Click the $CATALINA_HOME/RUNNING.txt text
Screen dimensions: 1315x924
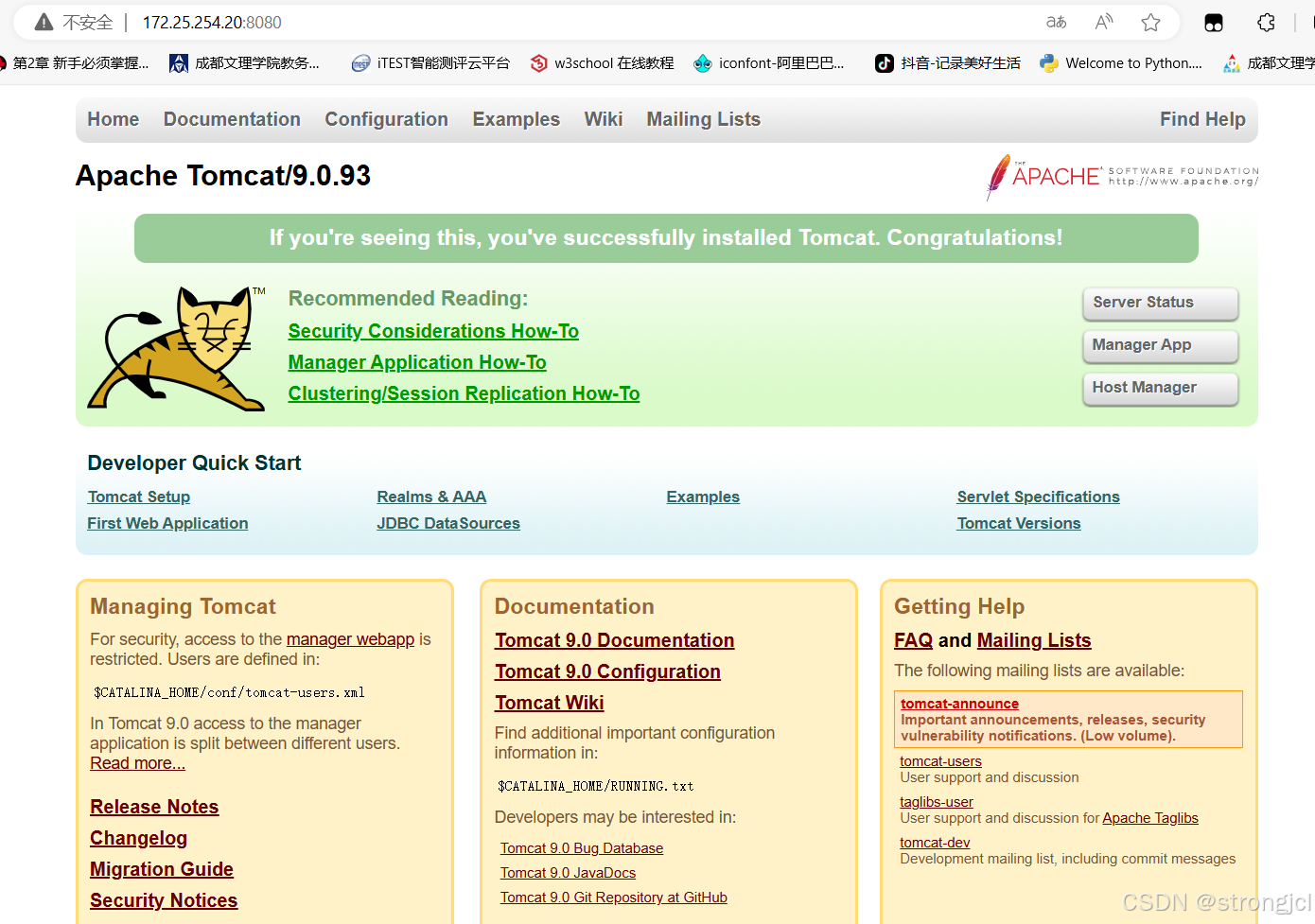pyautogui.click(x=596, y=786)
